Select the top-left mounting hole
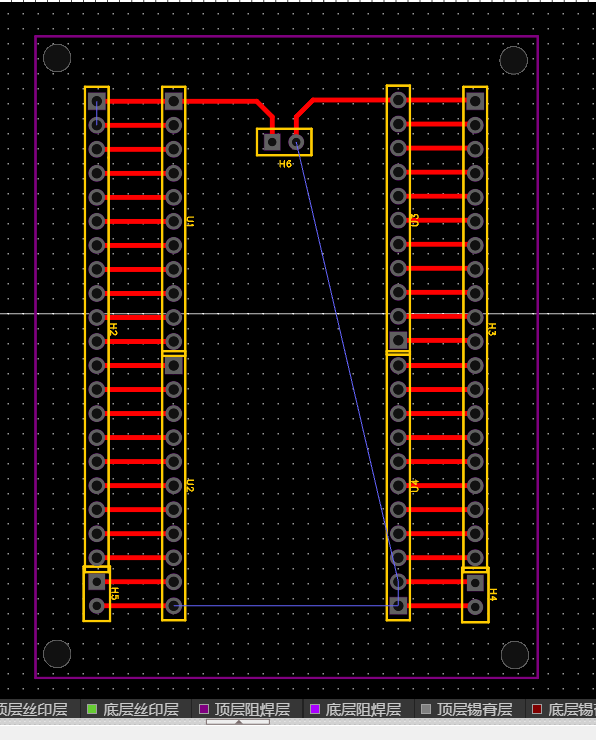 [57, 58]
